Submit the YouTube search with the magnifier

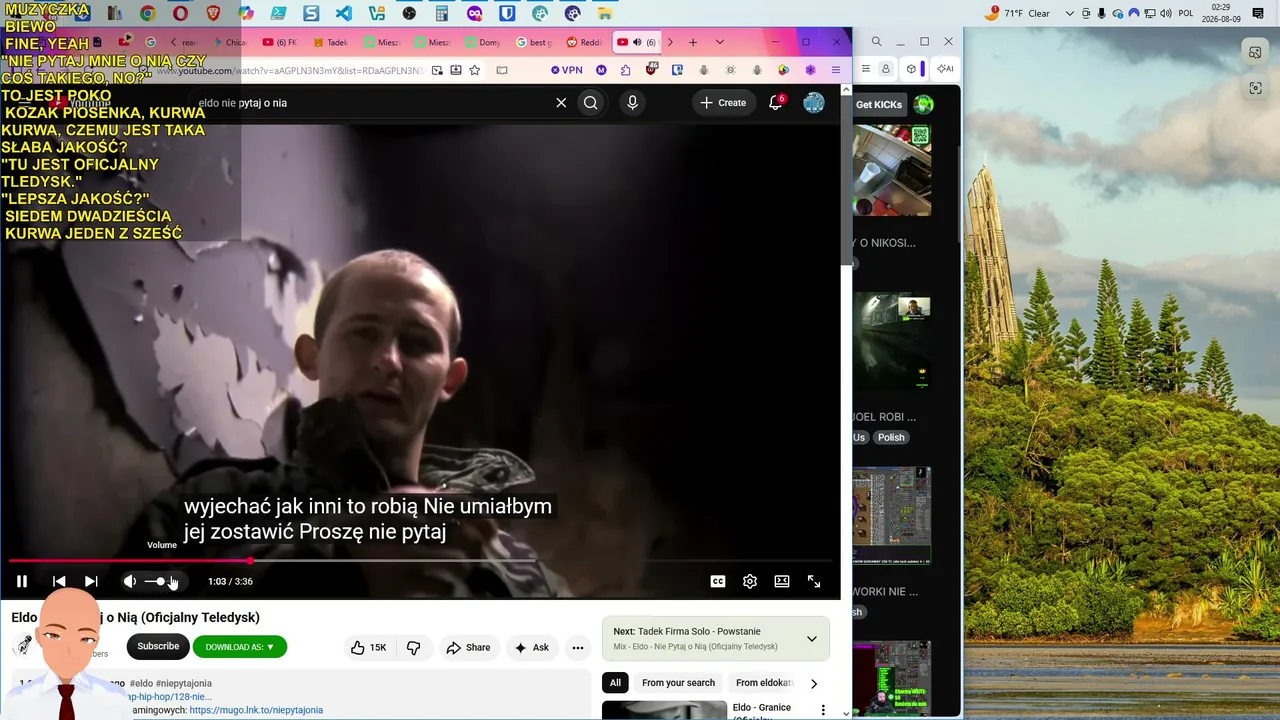click(591, 103)
